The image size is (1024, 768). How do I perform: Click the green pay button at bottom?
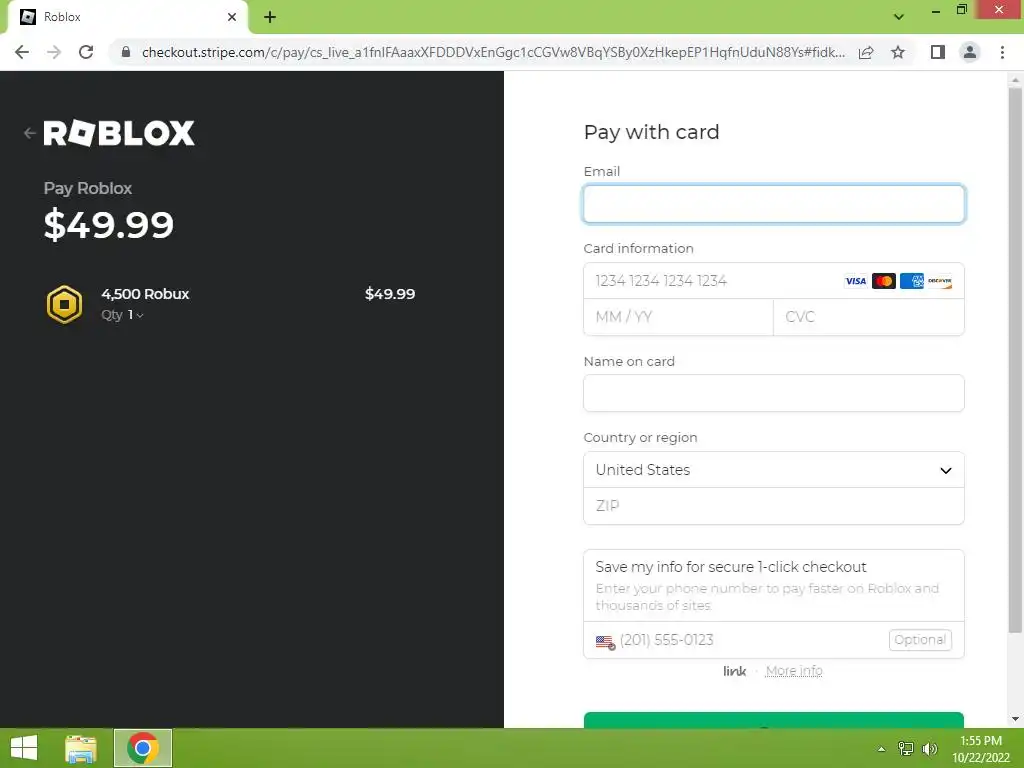(x=773, y=720)
